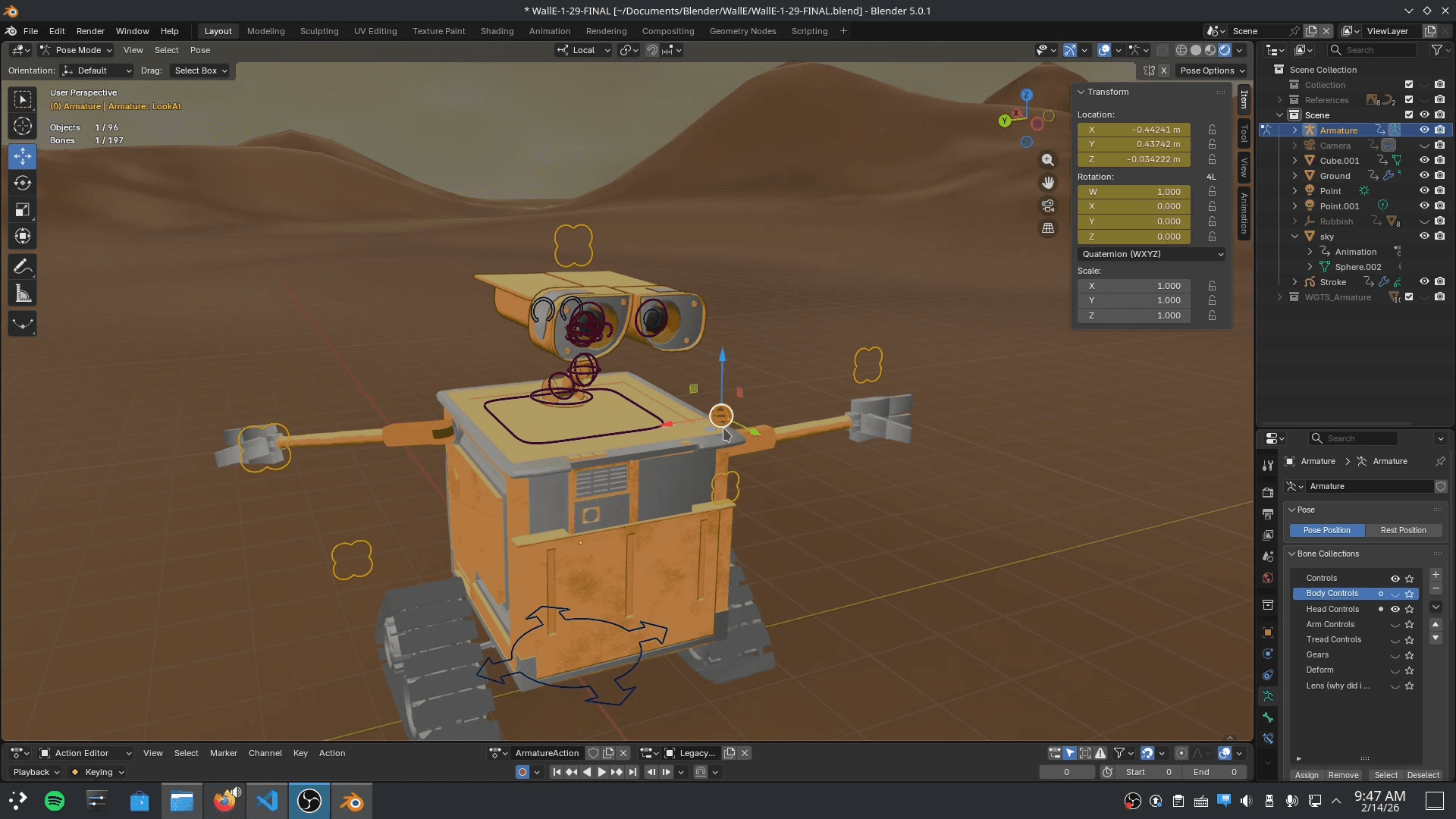Expand the Armature item in the outliner
Viewport: 1456px width, 819px height.
click(1294, 130)
